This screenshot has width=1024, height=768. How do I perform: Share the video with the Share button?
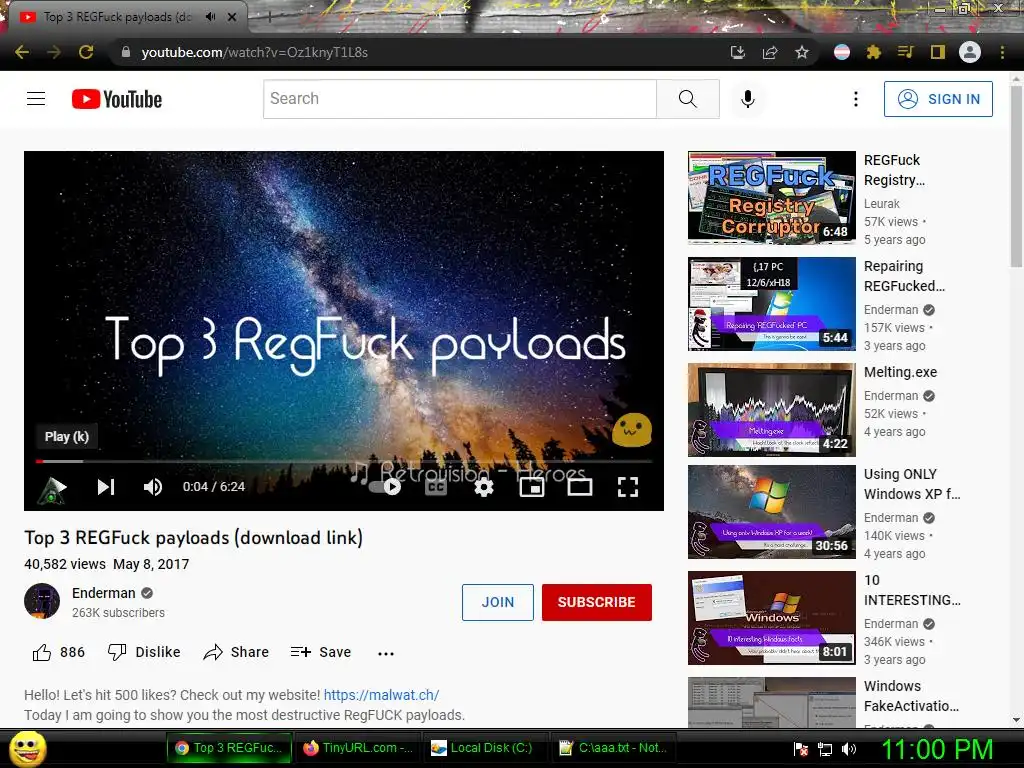pyautogui.click(x=236, y=652)
